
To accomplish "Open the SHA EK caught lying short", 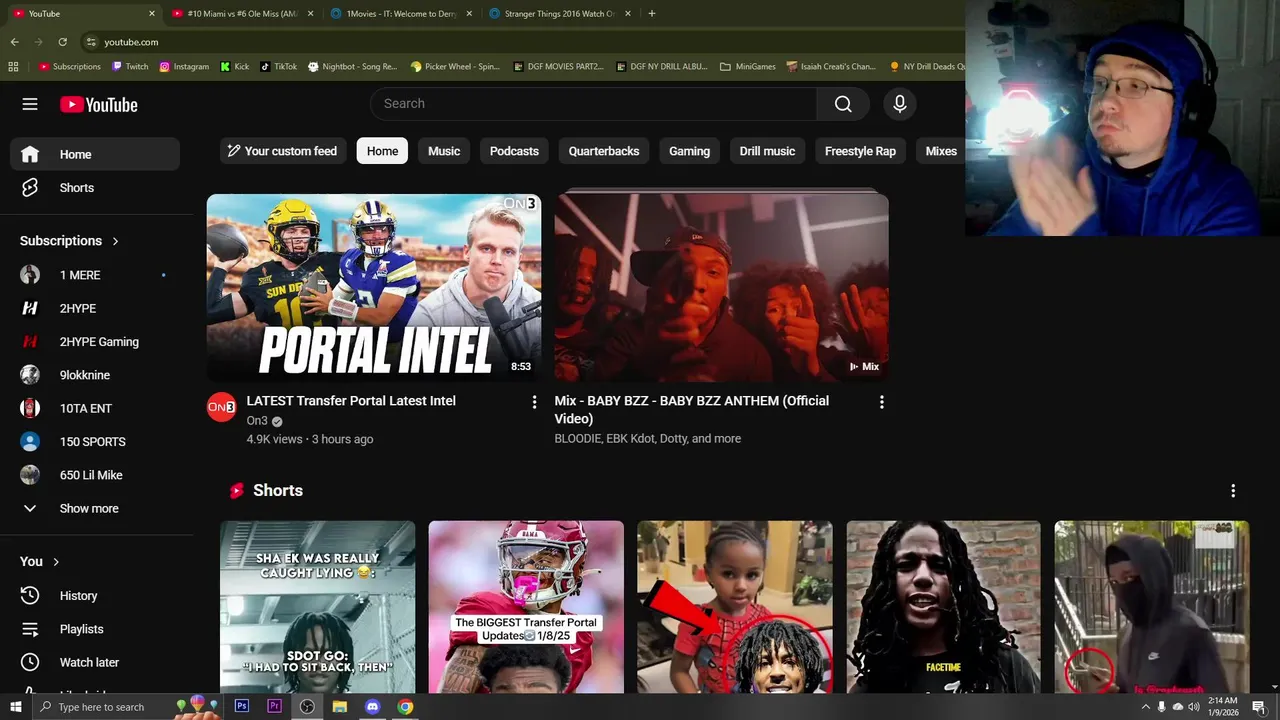I will point(318,607).
